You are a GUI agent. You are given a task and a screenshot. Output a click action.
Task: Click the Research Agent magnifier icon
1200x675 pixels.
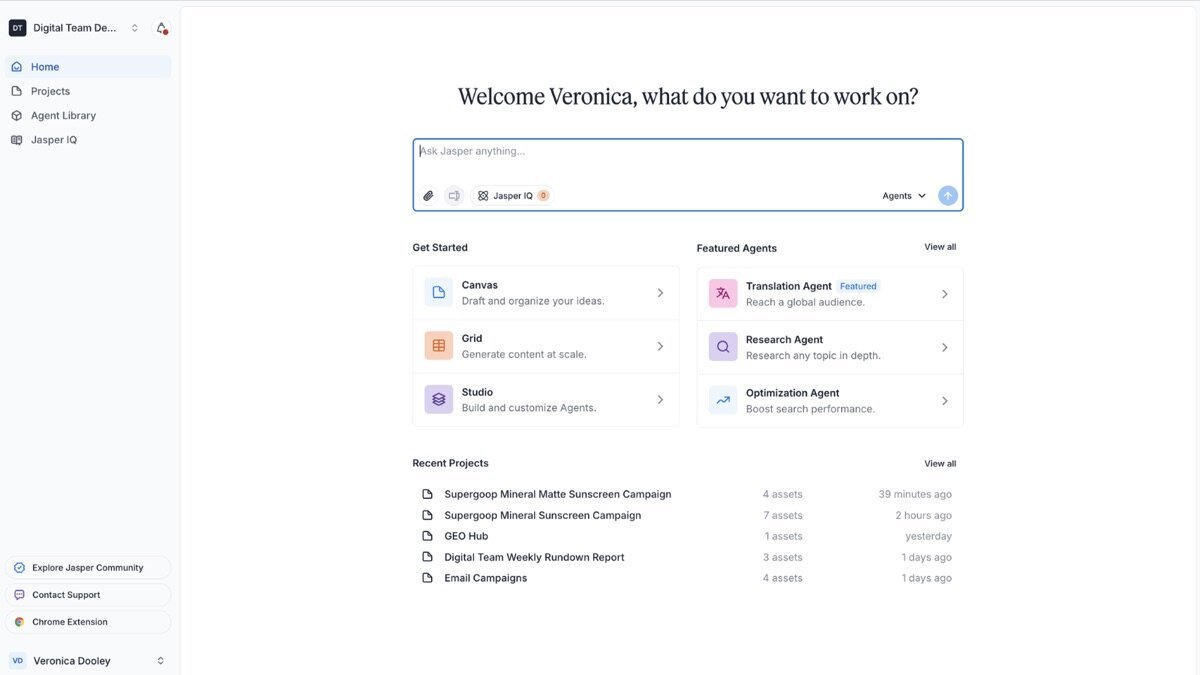723,347
